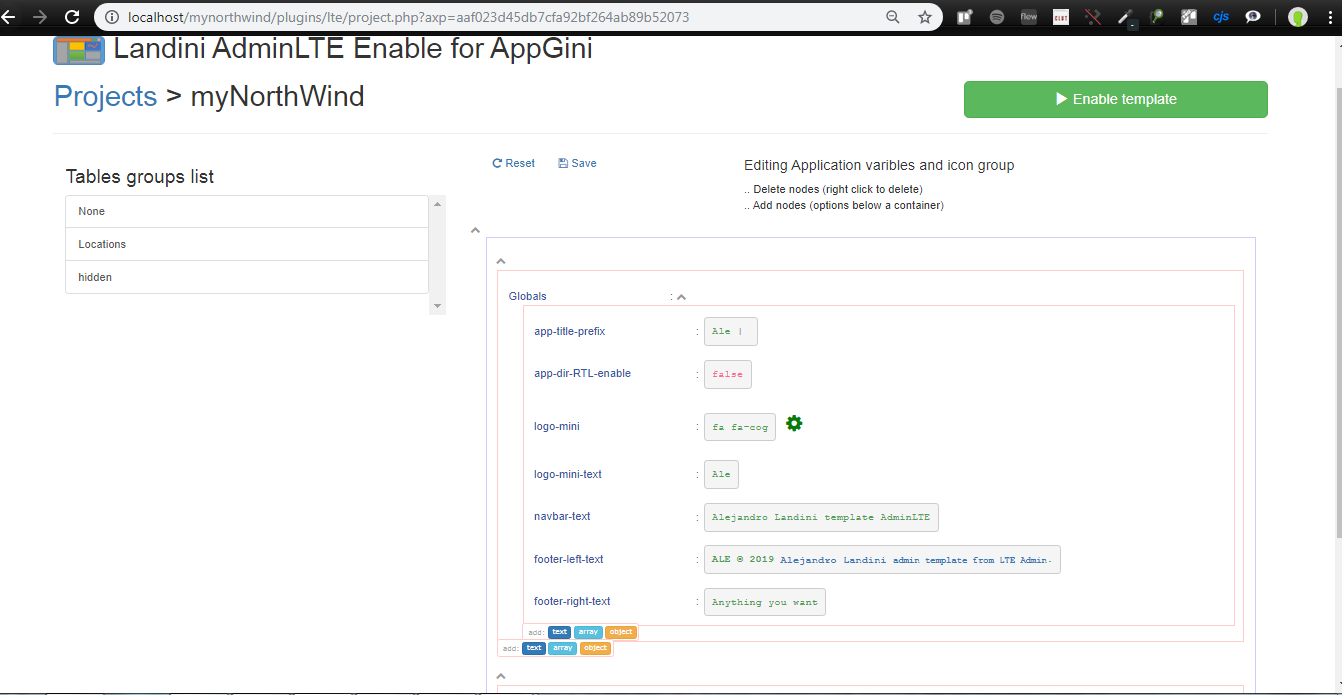Collapse the second-level container chevron
This screenshot has height=695, width=1342.
click(x=501, y=261)
